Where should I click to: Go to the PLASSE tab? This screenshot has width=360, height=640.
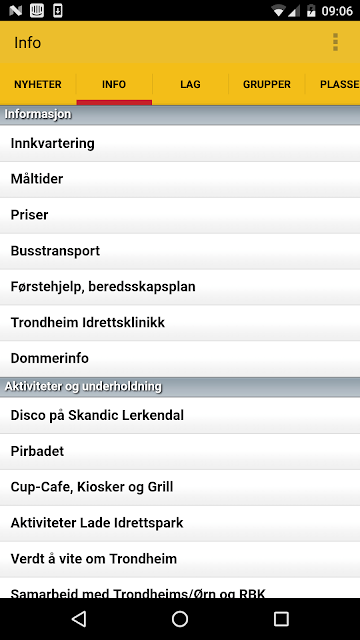coord(333,84)
